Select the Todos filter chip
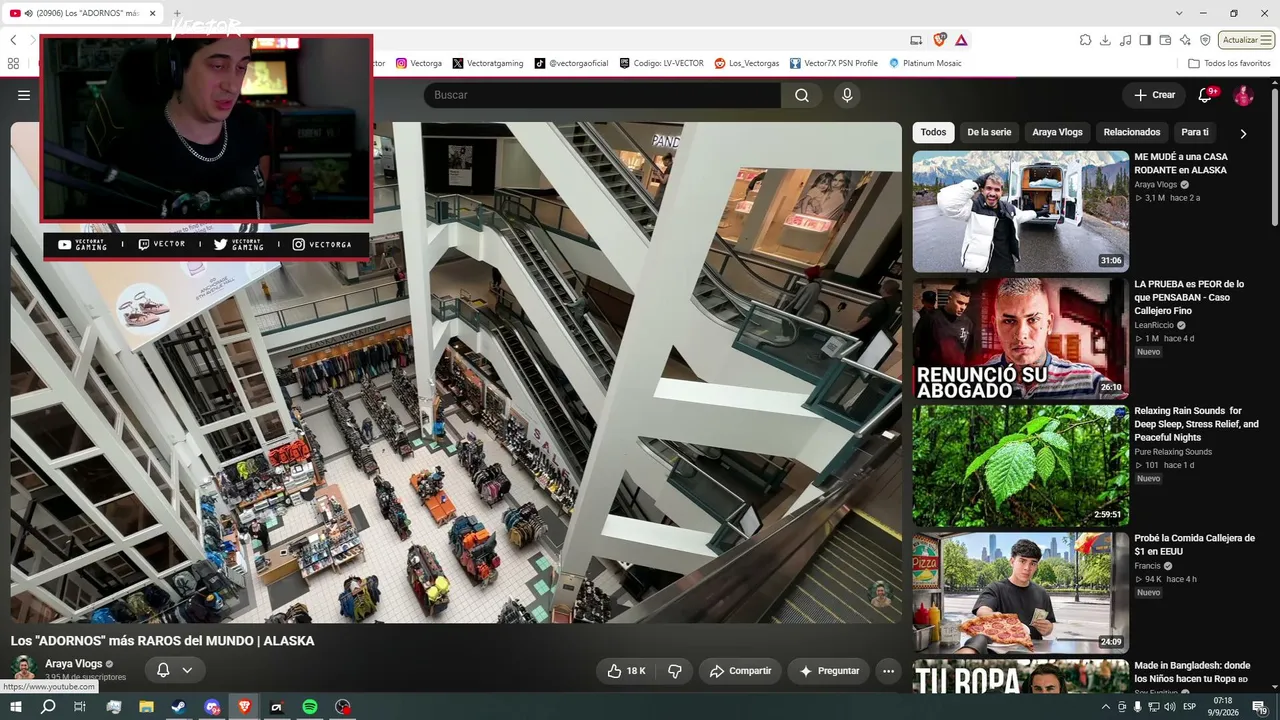1280x720 pixels. (x=933, y=132)
